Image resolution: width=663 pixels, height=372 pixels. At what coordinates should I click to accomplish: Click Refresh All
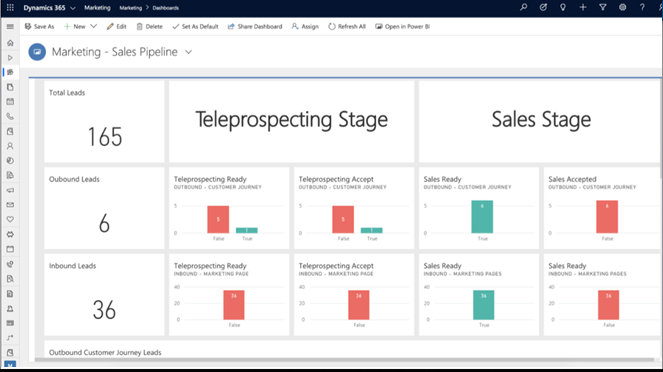(347, 27)
